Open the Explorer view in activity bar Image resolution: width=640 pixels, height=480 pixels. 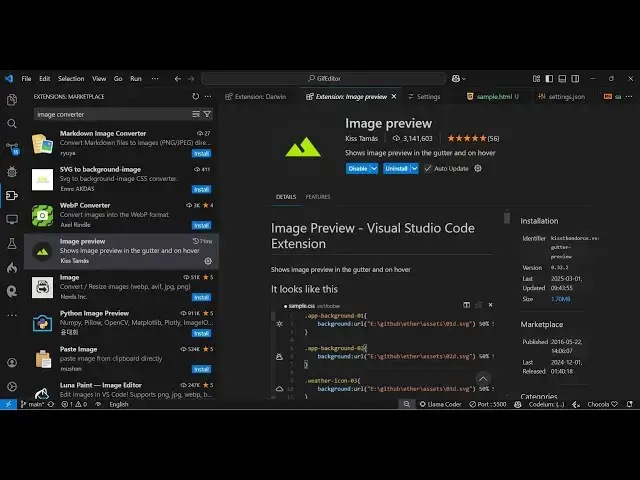tap(12, 100)
